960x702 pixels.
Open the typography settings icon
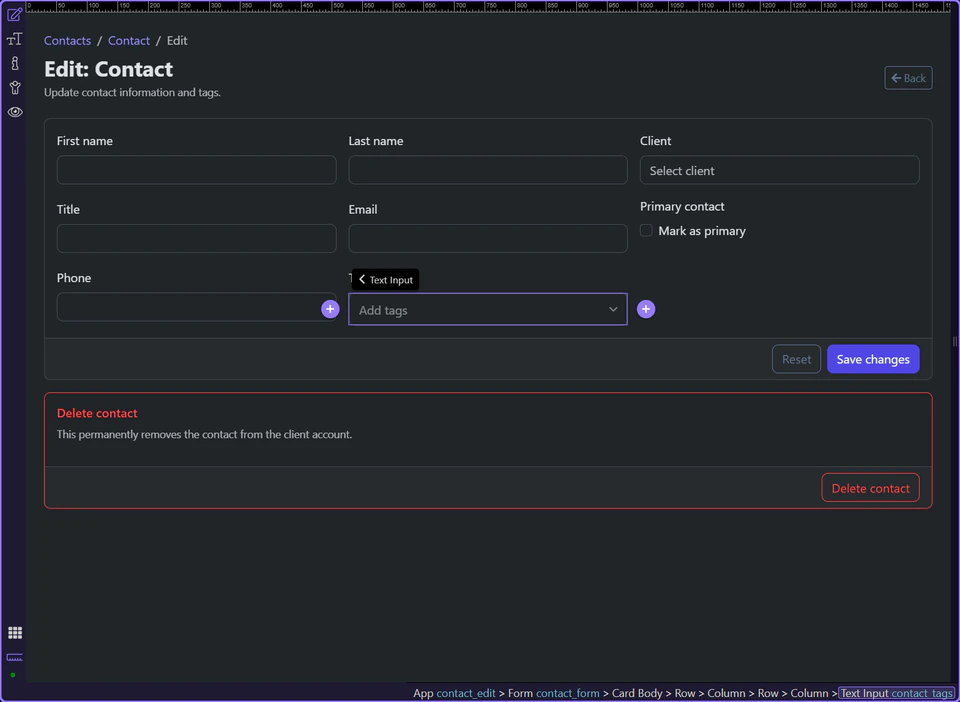pos(14,39)
